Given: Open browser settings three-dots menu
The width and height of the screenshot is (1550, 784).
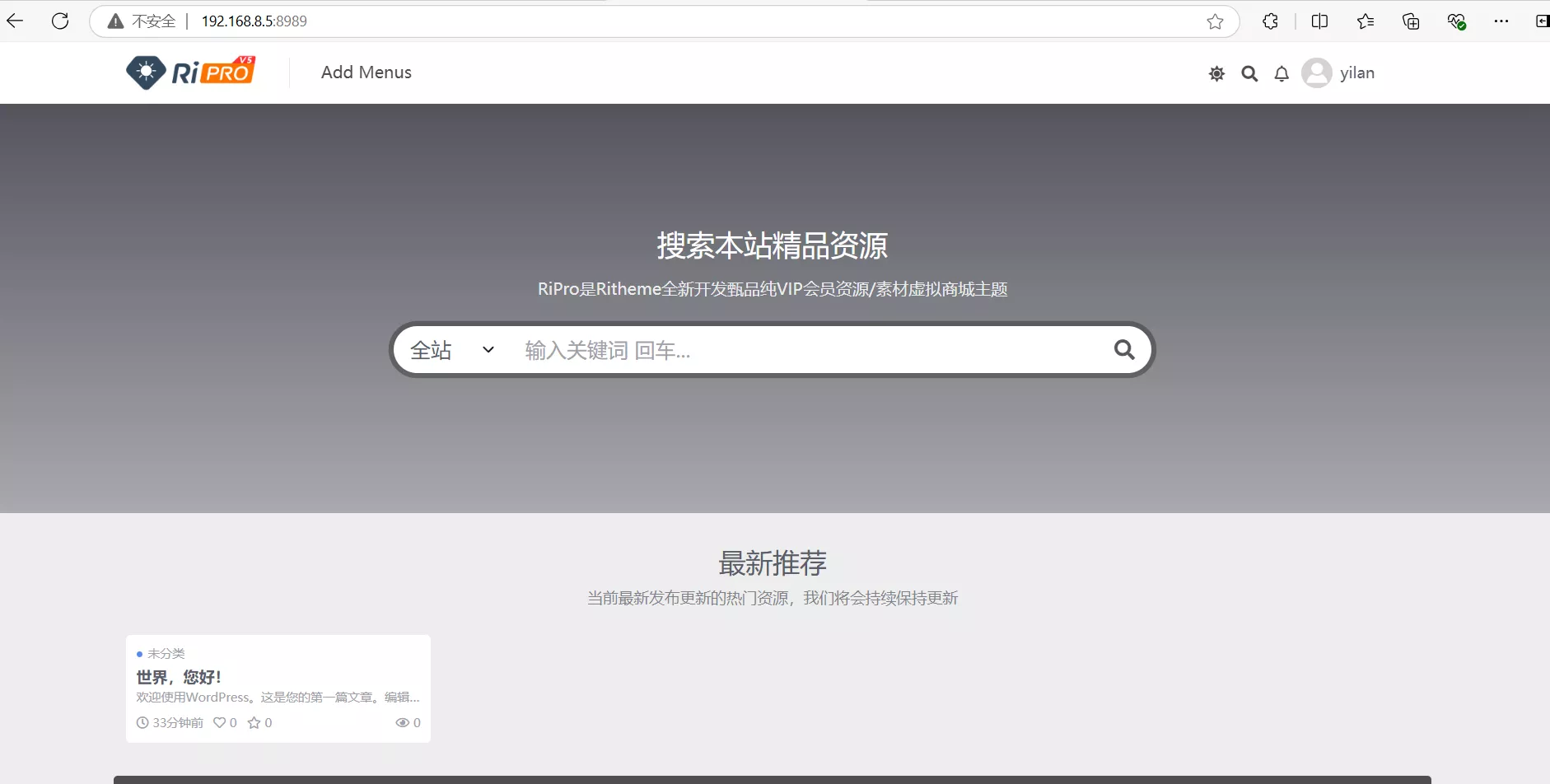Looking at the screenshot, I should [x=1501, y=21].
